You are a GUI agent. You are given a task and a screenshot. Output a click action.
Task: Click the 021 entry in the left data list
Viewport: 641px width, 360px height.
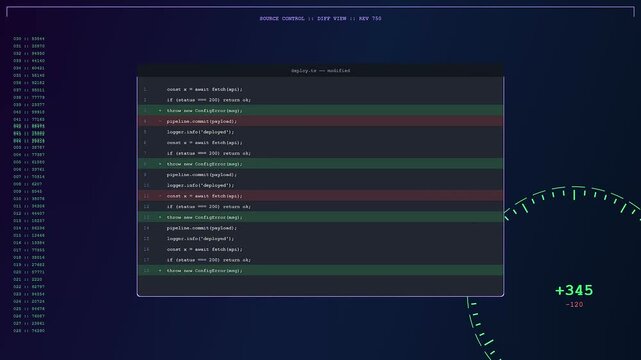(27, 280)
